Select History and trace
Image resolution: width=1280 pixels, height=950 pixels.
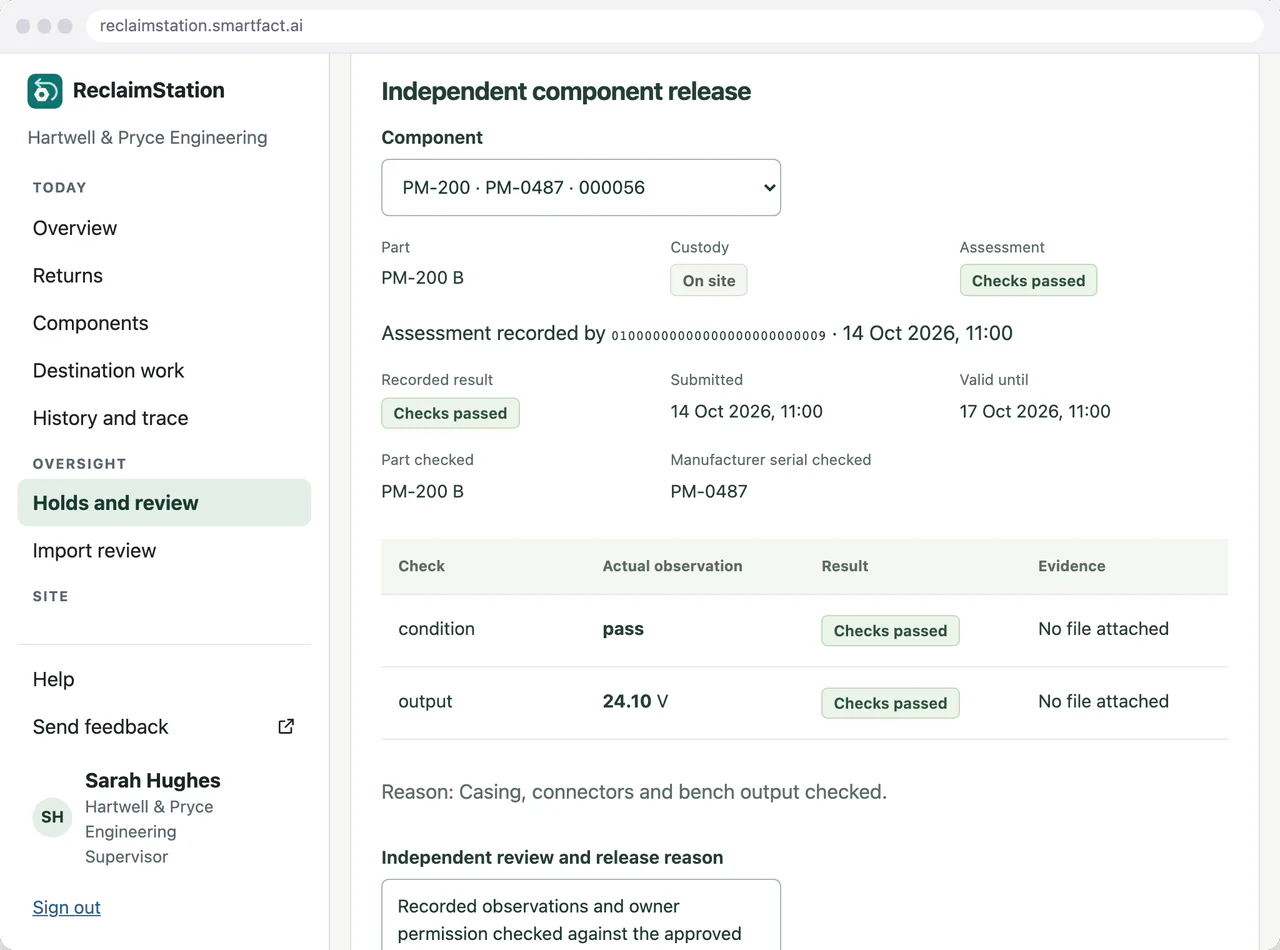[111, 418]
